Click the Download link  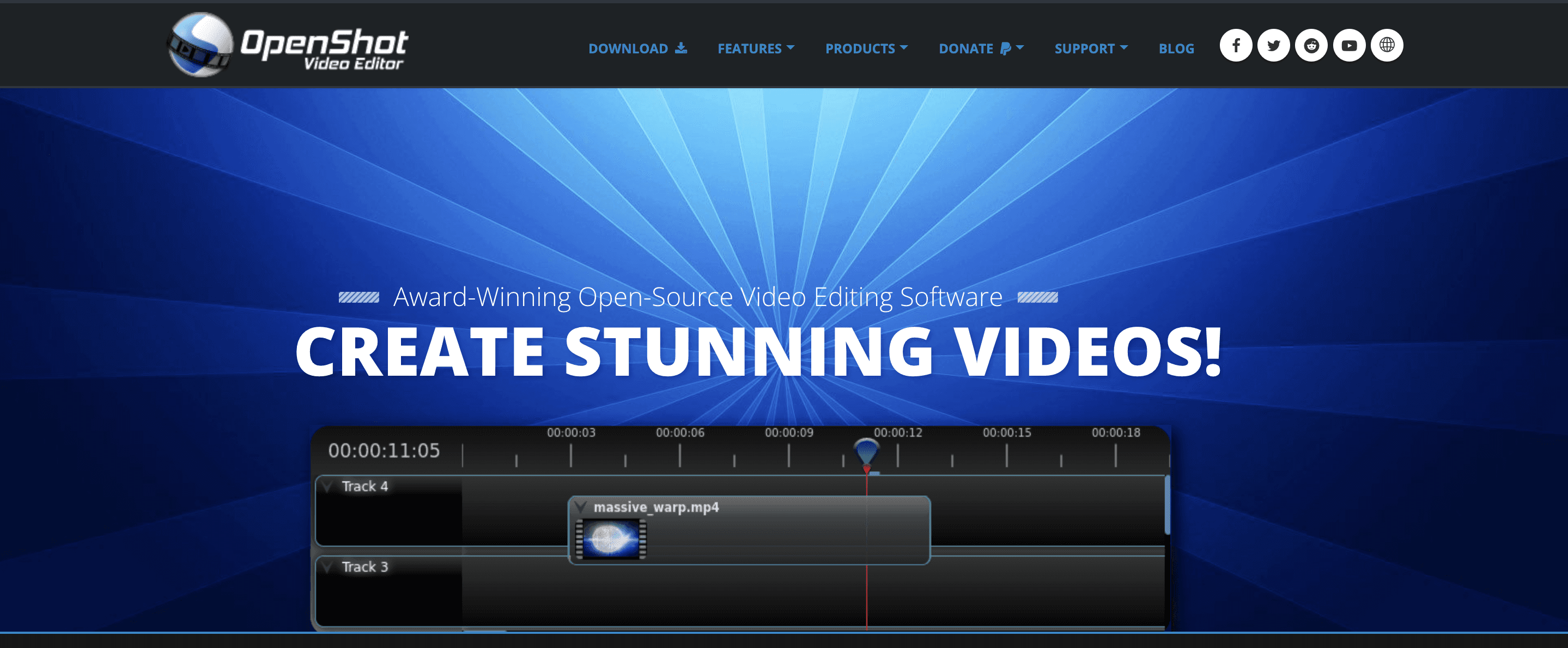coord(628,48)
